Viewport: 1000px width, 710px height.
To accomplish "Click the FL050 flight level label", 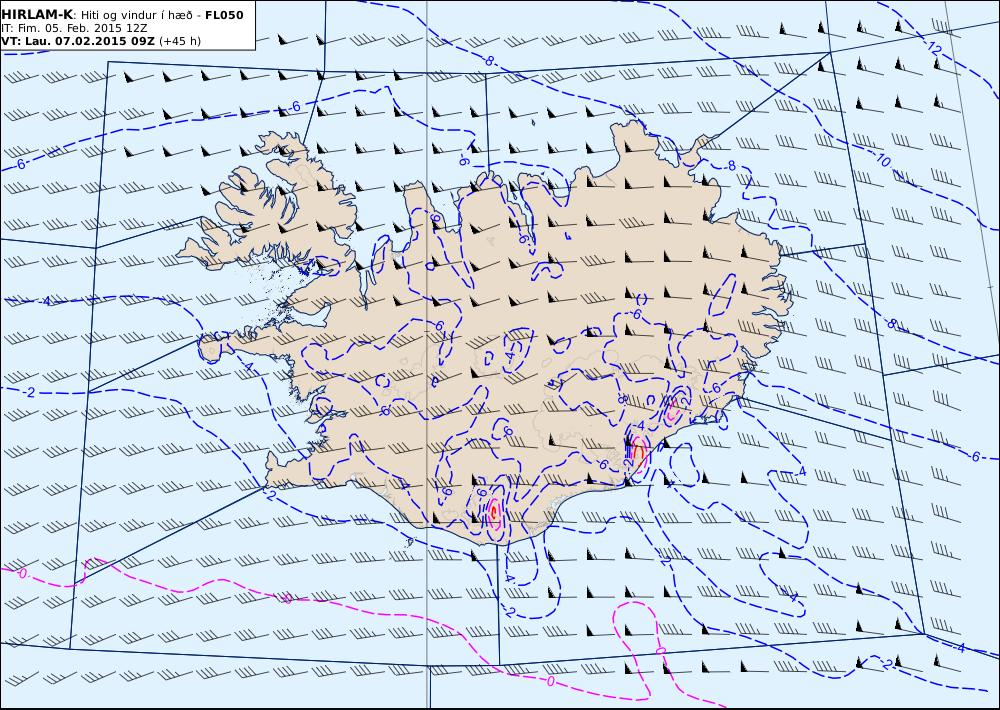I will pos(224,15).
